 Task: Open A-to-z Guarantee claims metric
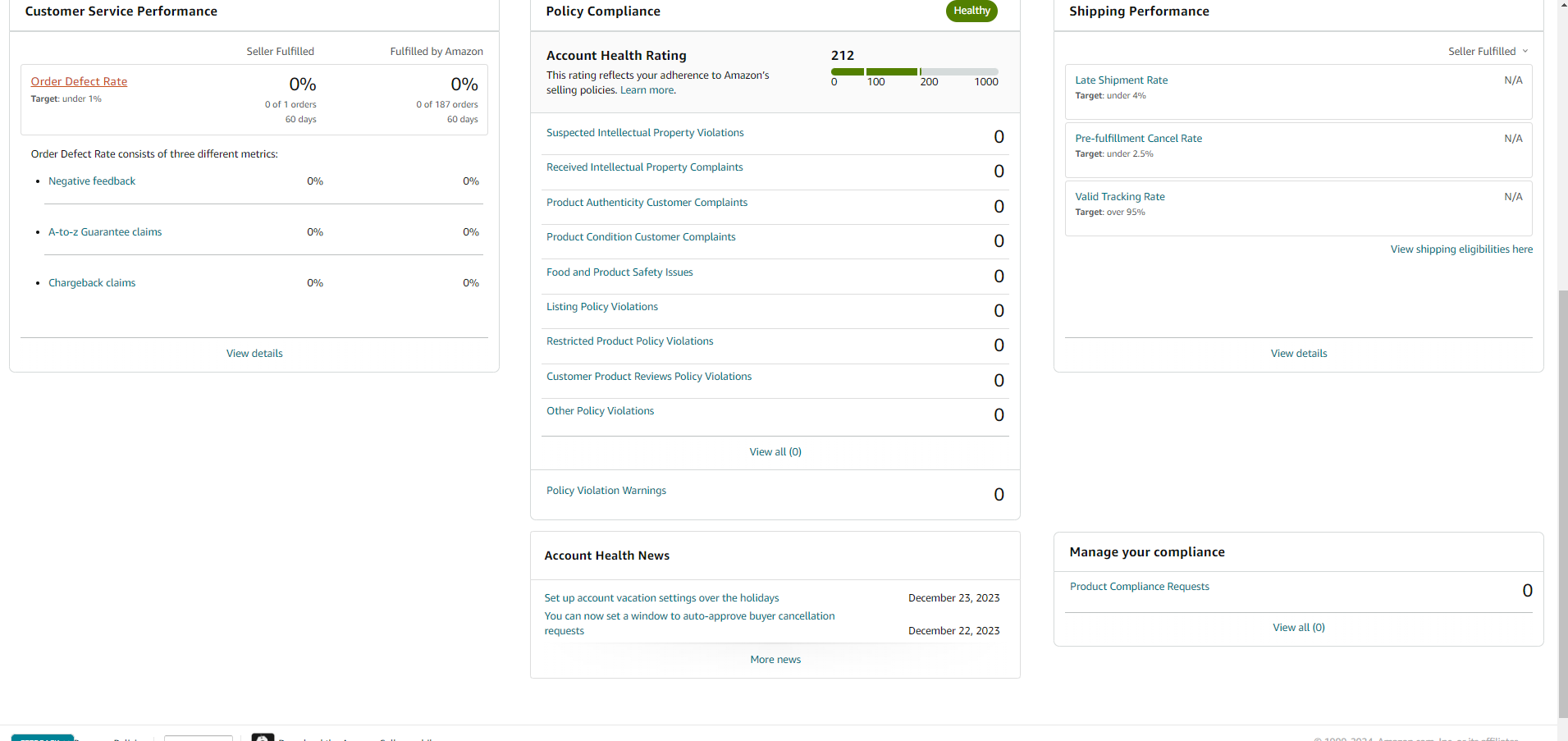point(105,232)
